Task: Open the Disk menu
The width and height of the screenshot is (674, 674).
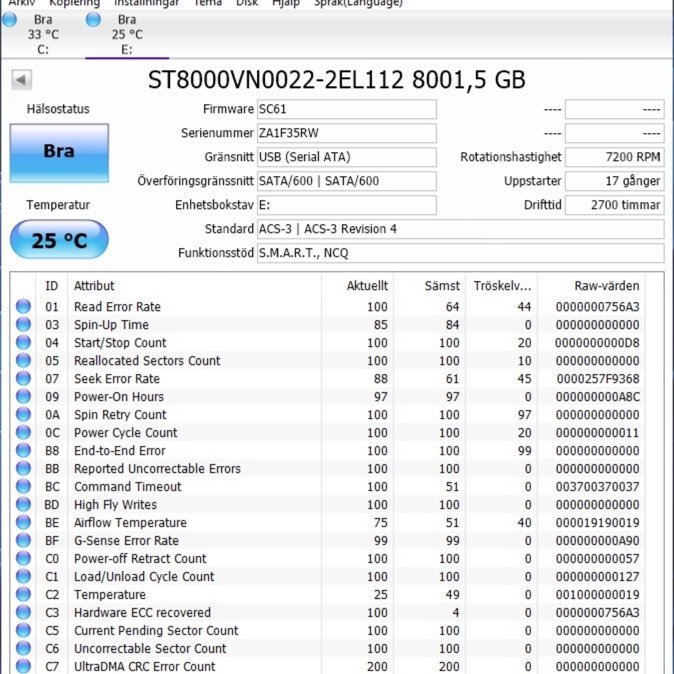Action: pos(247,3)
